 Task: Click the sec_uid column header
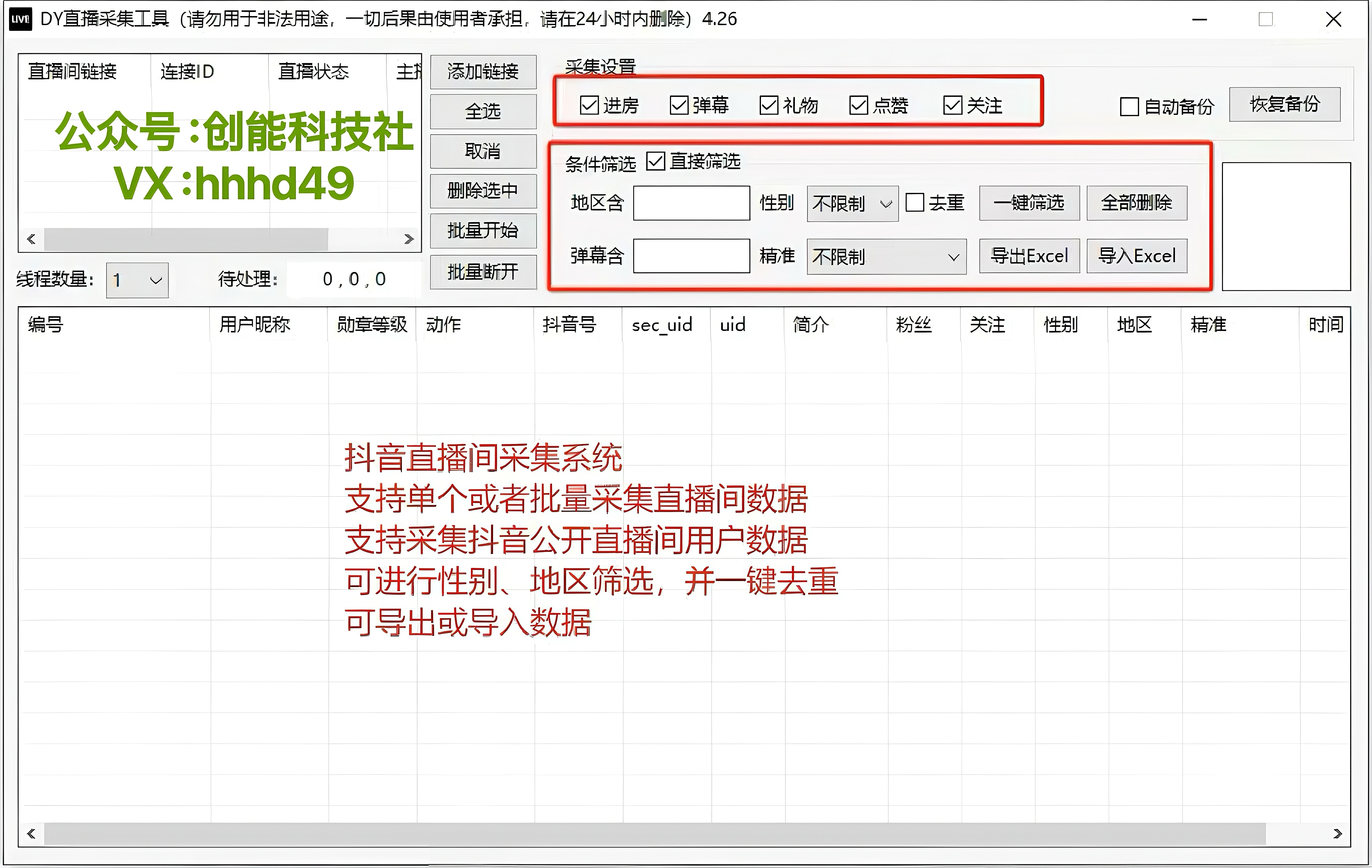coord(667,324)
